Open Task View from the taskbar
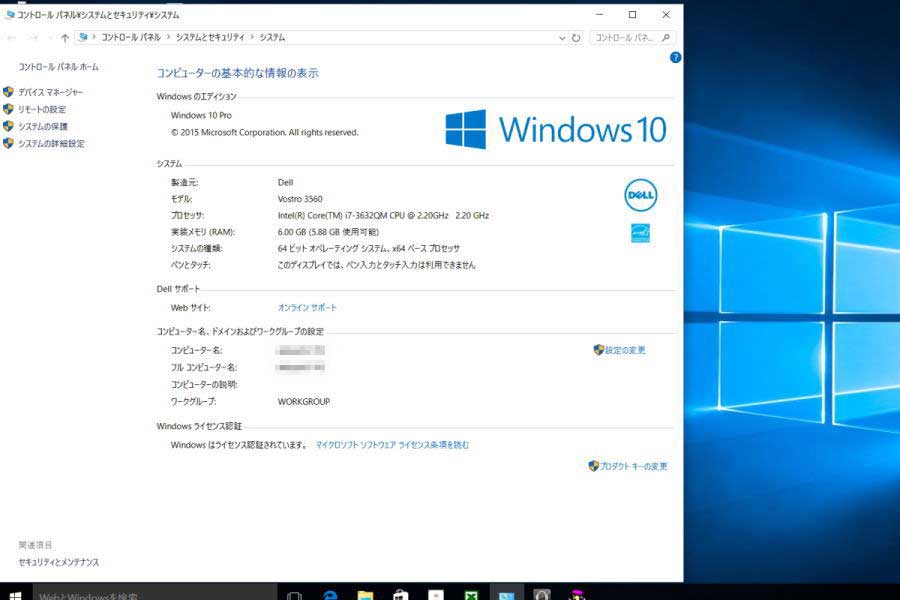 tap(294, 595)
